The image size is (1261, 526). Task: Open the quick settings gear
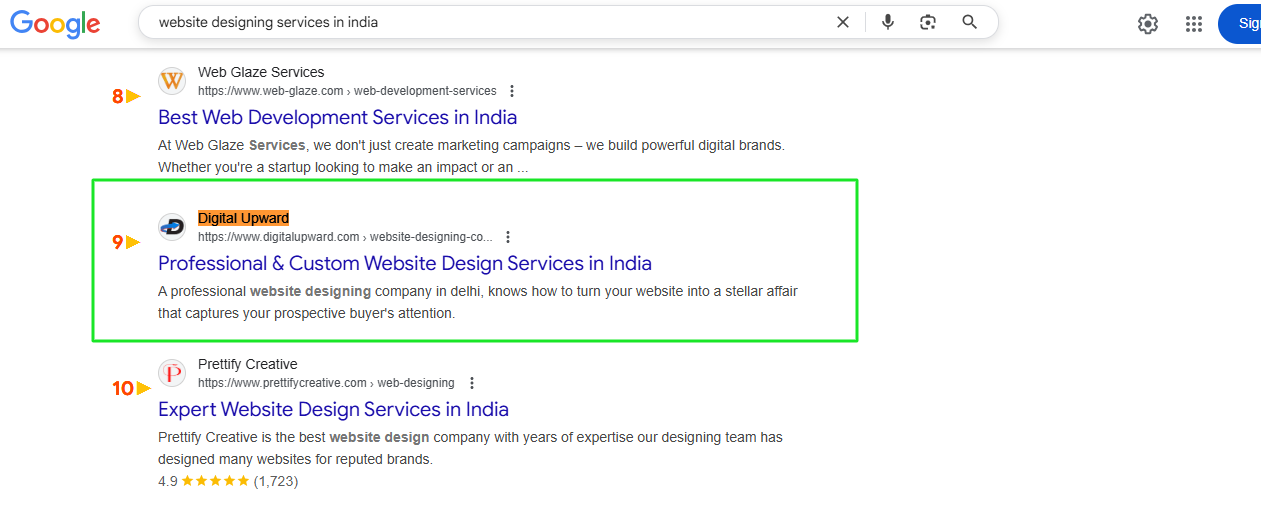click(x=1147, y=24)
